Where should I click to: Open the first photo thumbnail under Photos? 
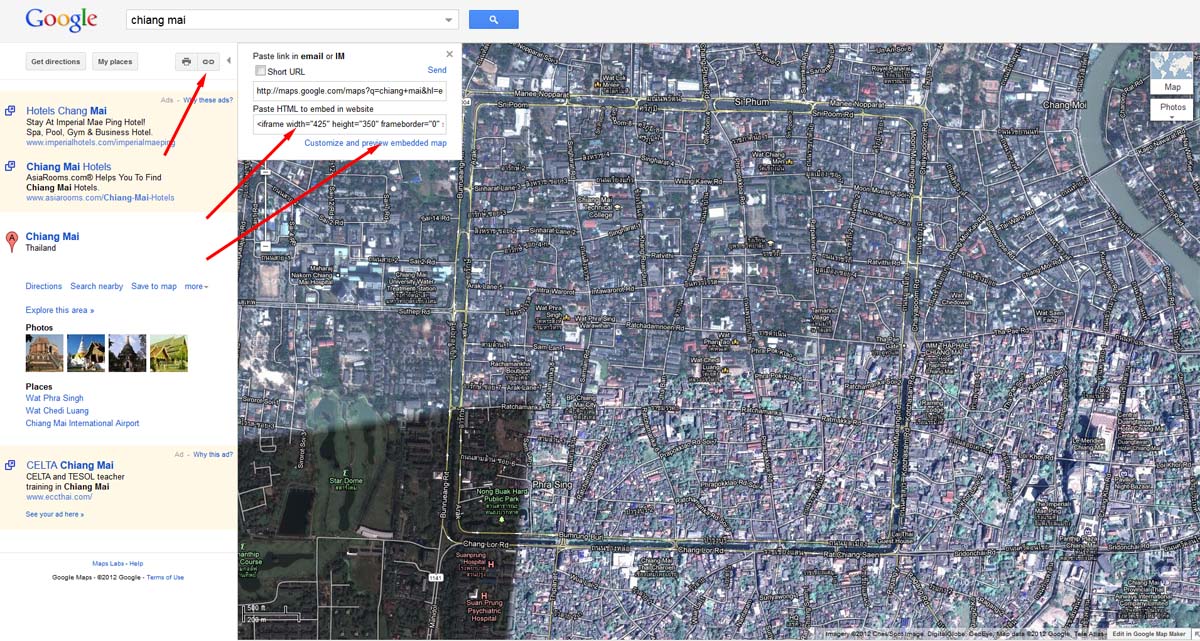point(45,353)
